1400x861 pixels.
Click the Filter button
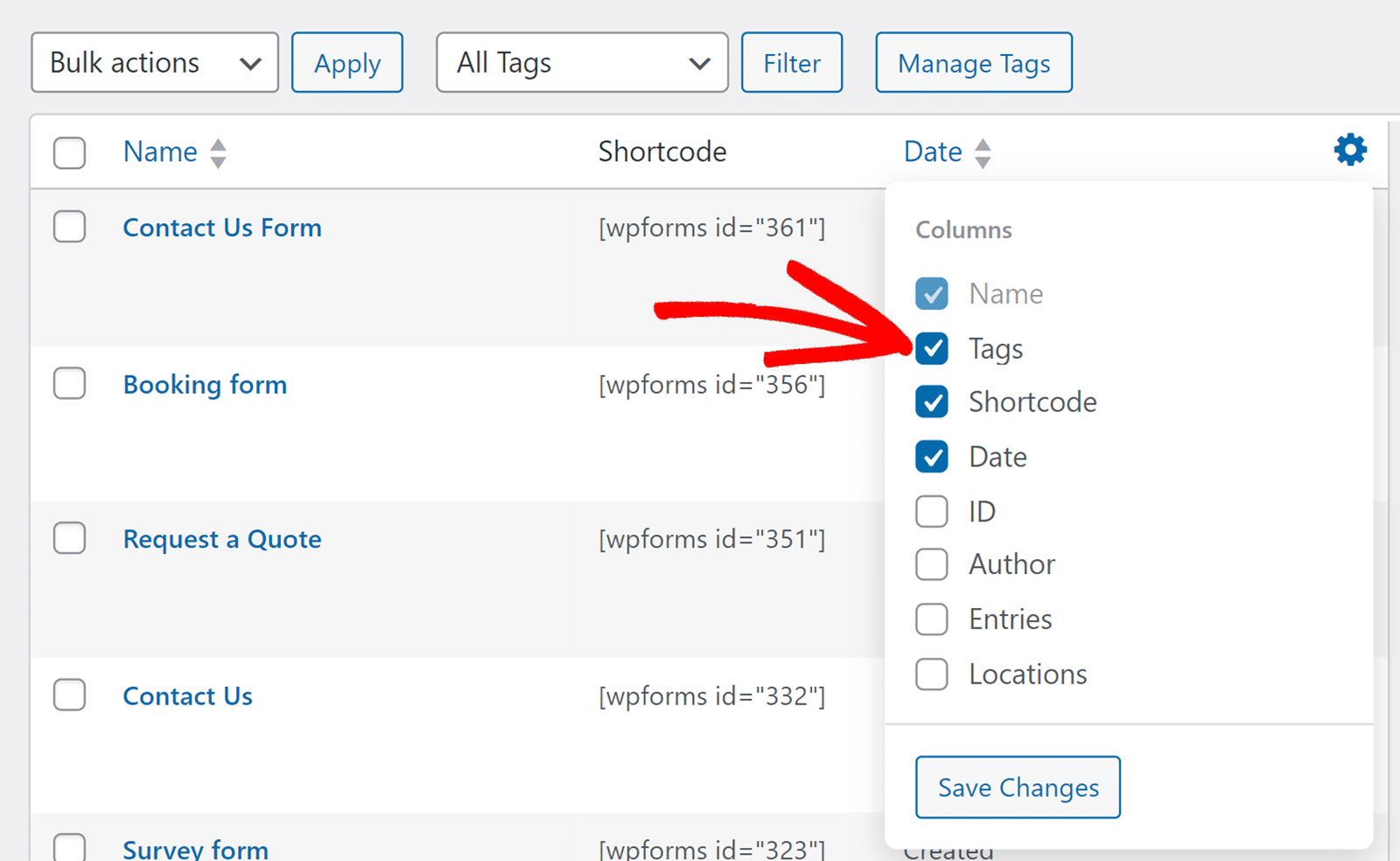791,61
